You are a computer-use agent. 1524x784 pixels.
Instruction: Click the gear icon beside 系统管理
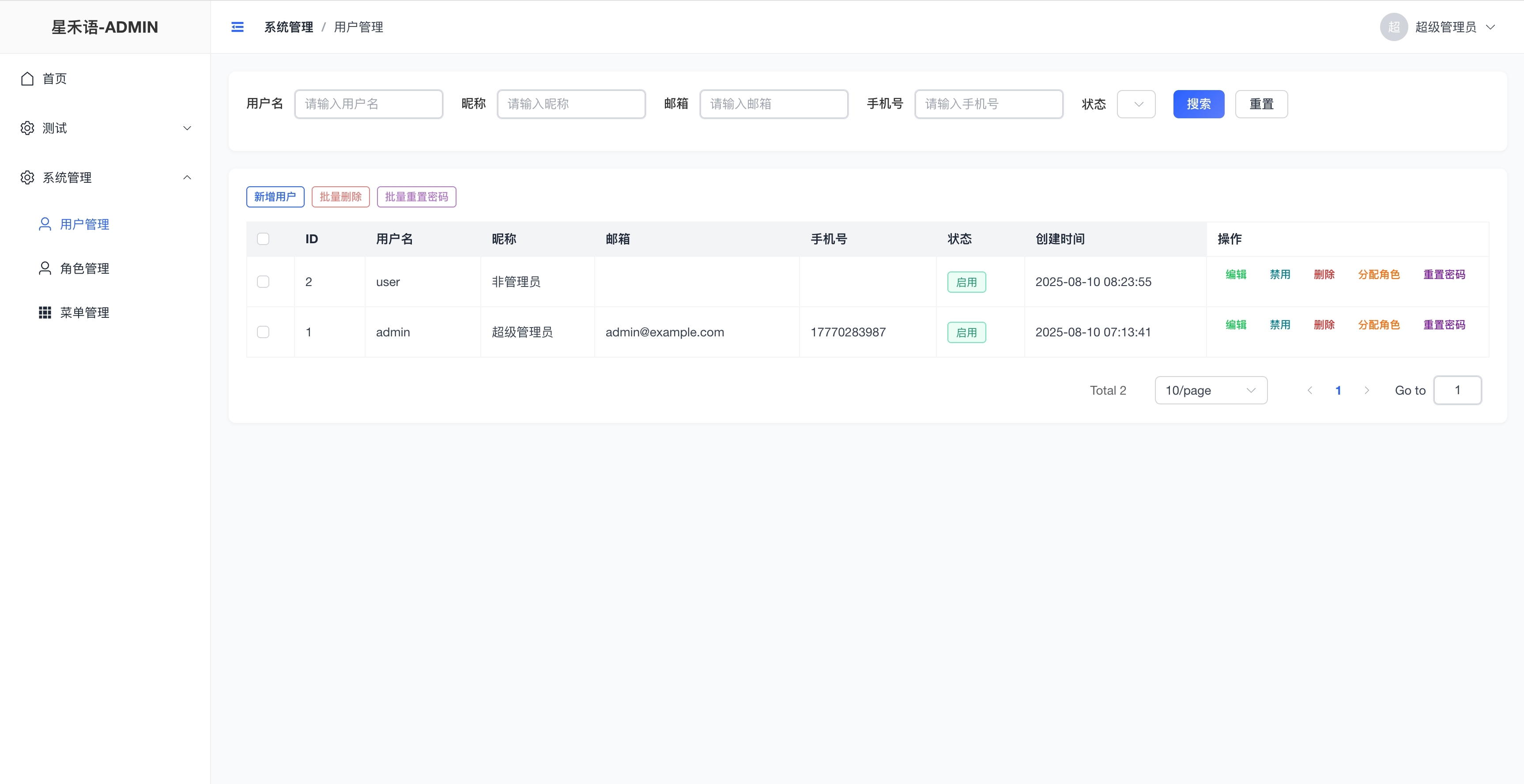point(27,177)
